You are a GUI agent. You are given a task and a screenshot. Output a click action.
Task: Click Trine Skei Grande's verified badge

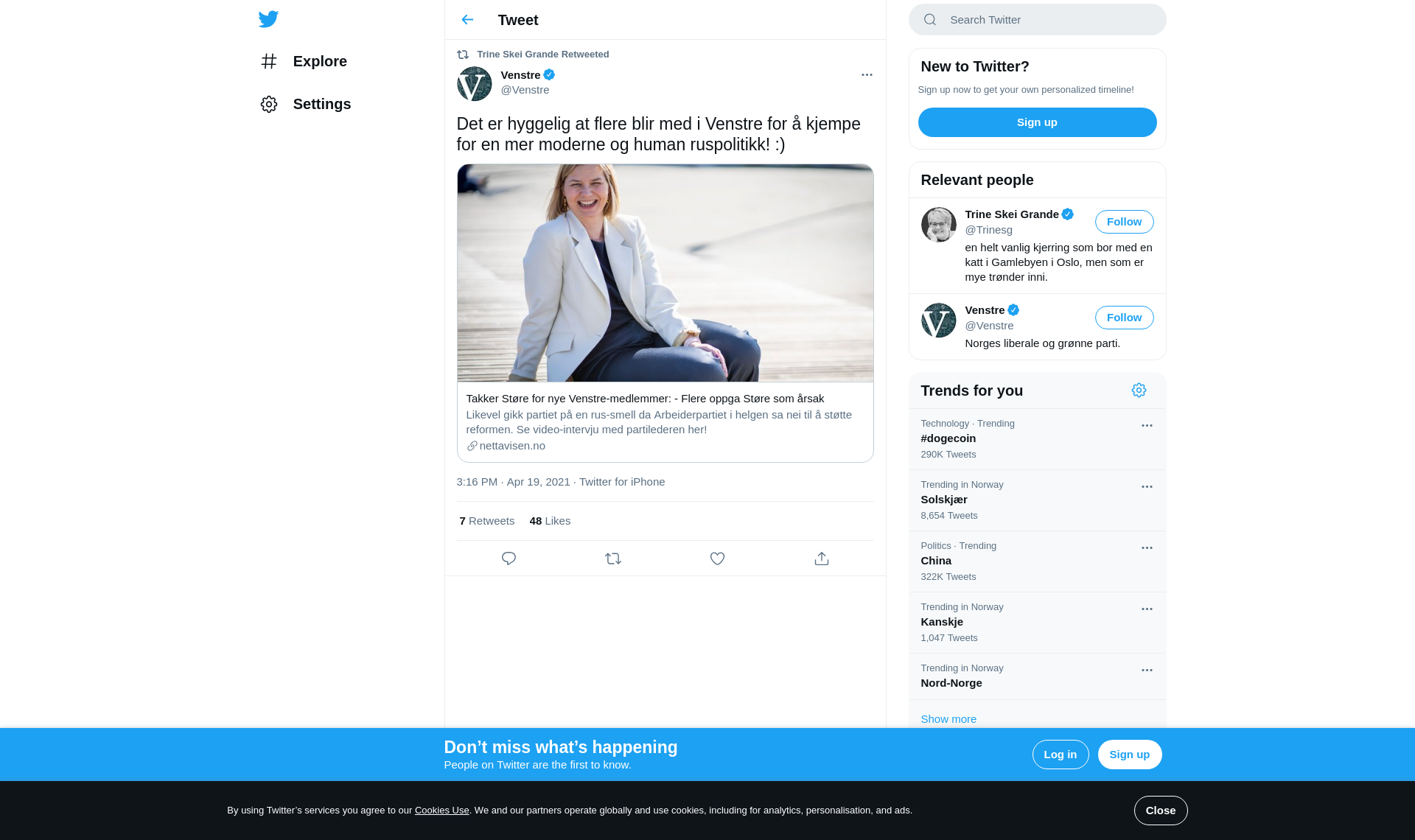point(1067,214)
